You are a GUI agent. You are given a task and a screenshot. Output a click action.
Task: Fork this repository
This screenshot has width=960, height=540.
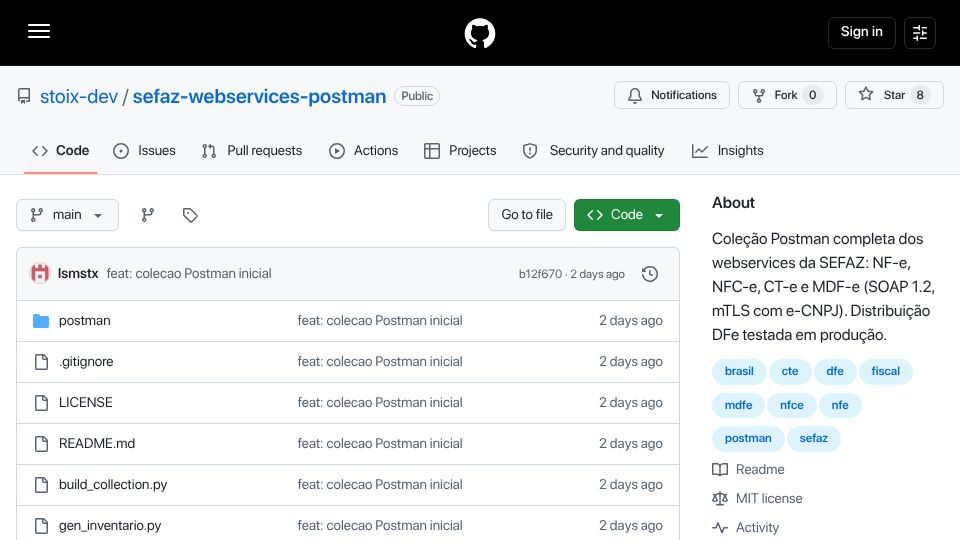coord(787,95)
